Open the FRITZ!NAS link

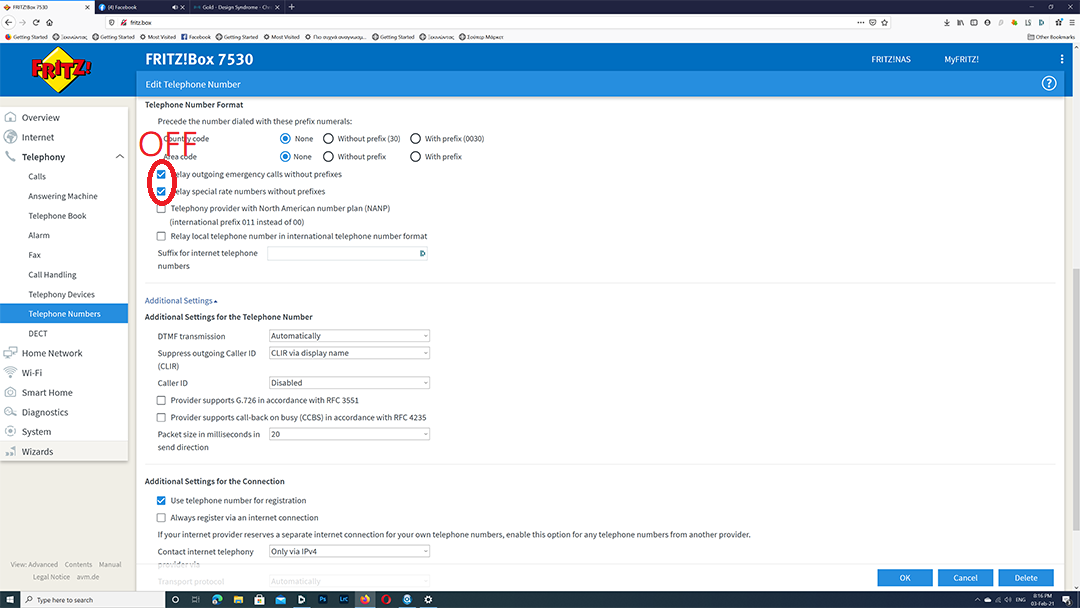click(891, 59)
